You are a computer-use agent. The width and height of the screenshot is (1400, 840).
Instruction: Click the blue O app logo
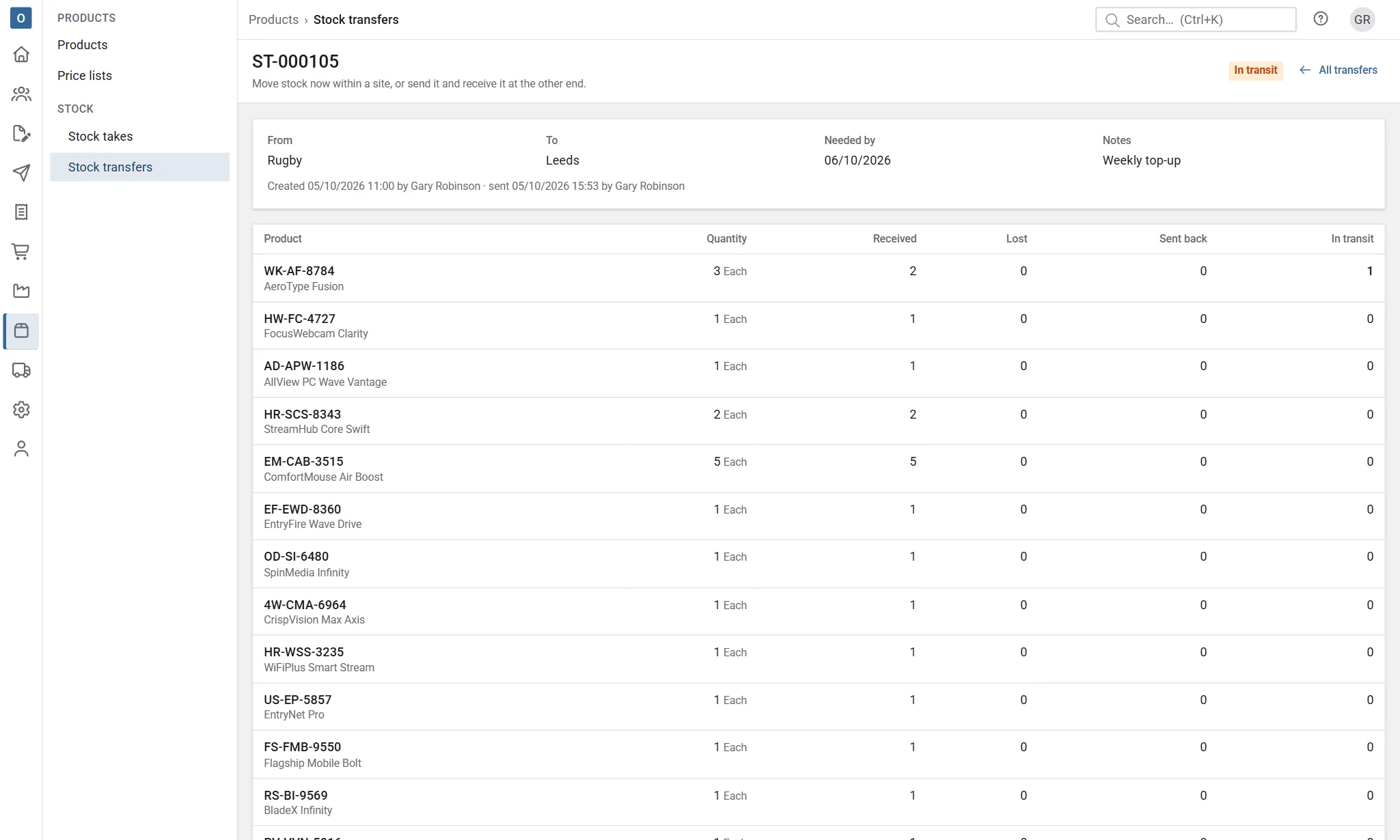click(x=21, y=18)
